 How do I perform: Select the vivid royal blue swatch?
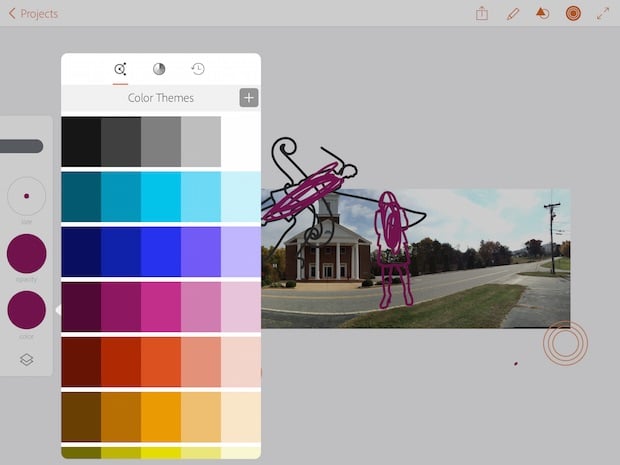tap(161, 251)
